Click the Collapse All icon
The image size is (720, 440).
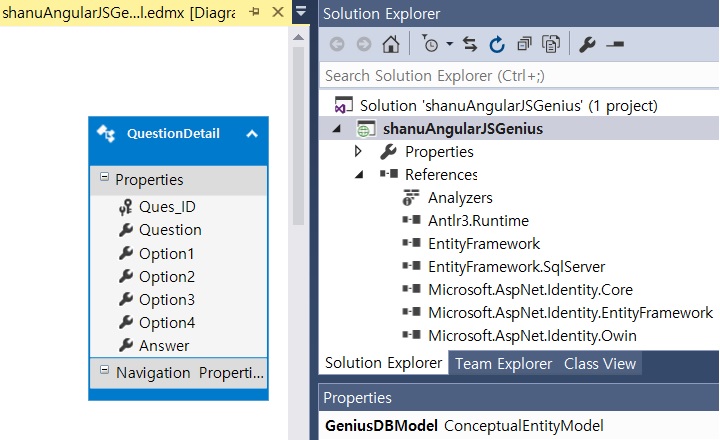point(524,45)
